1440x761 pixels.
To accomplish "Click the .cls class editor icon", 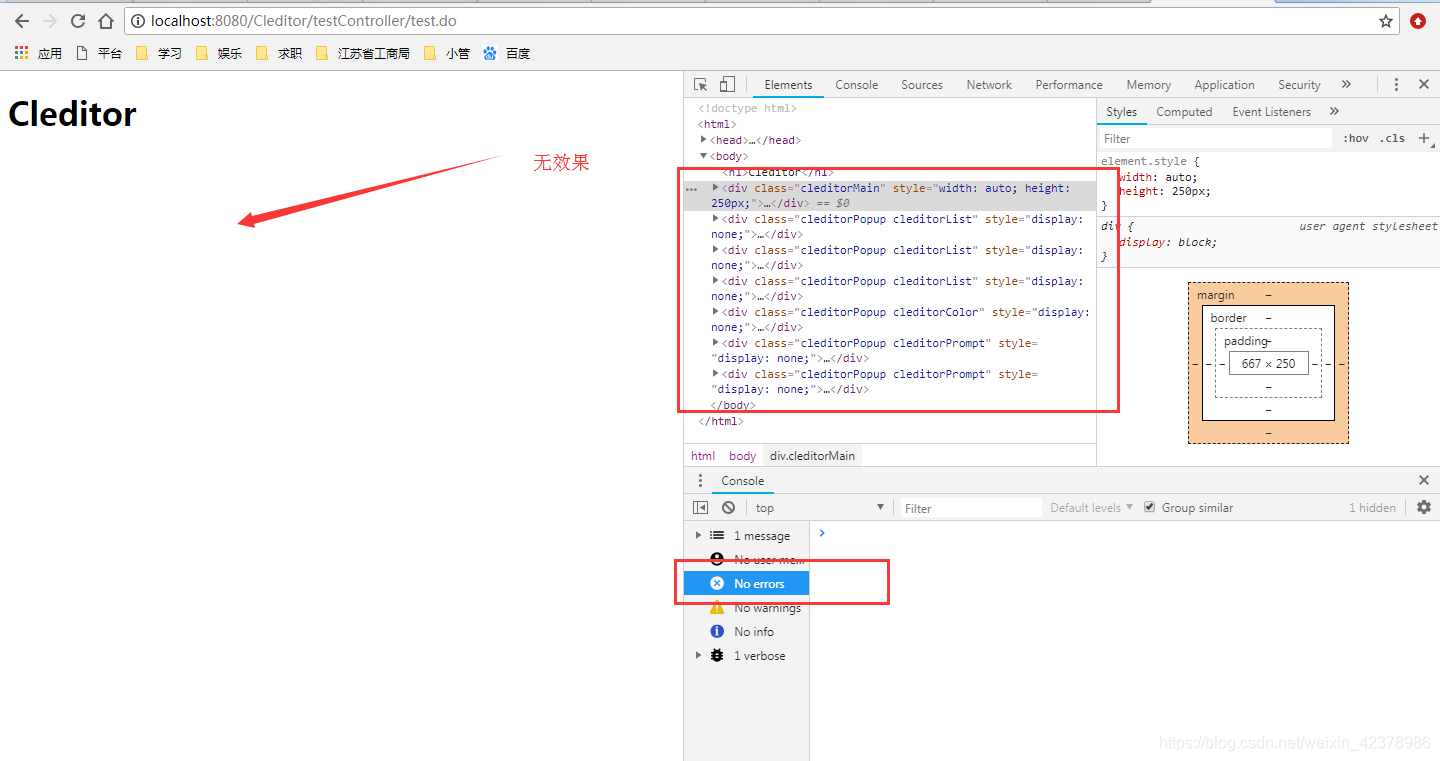I will click(1391, 138).
